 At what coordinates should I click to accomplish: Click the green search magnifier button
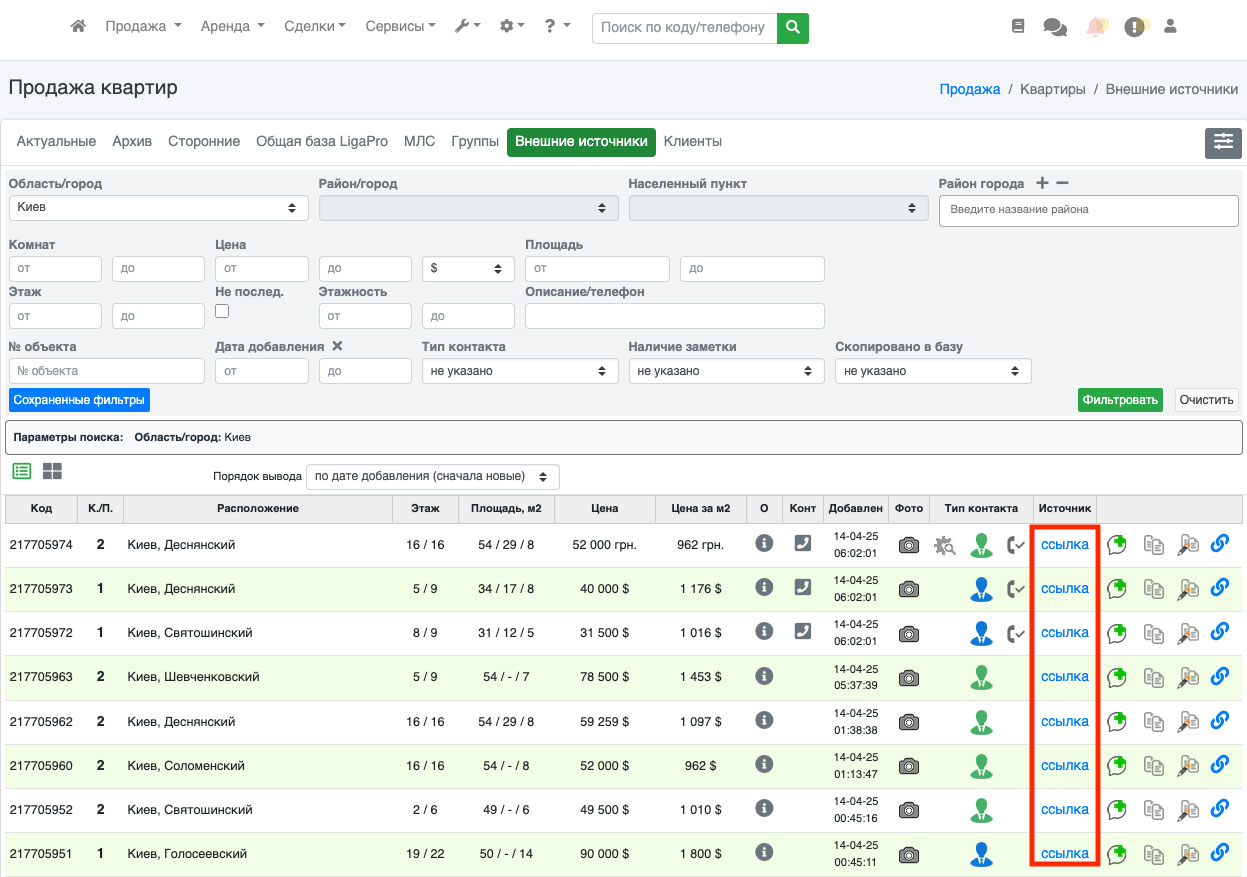(792, 28)
